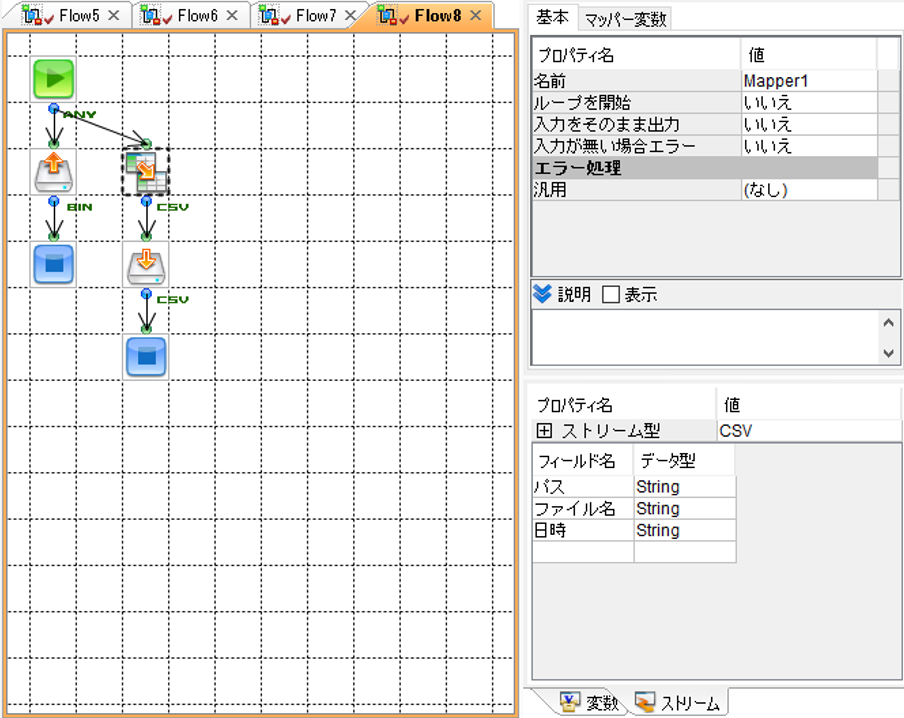Select the green Start component icon

[53, 80]
